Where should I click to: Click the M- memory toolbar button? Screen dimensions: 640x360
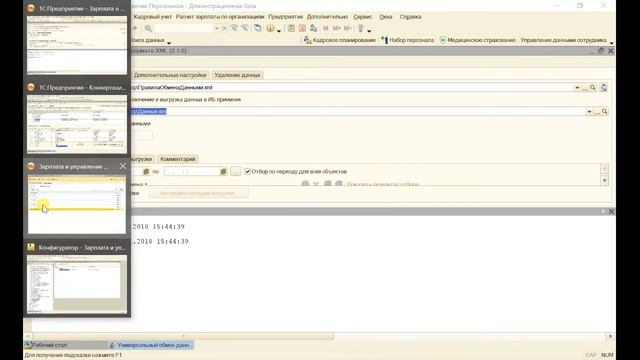click(347, 28)
